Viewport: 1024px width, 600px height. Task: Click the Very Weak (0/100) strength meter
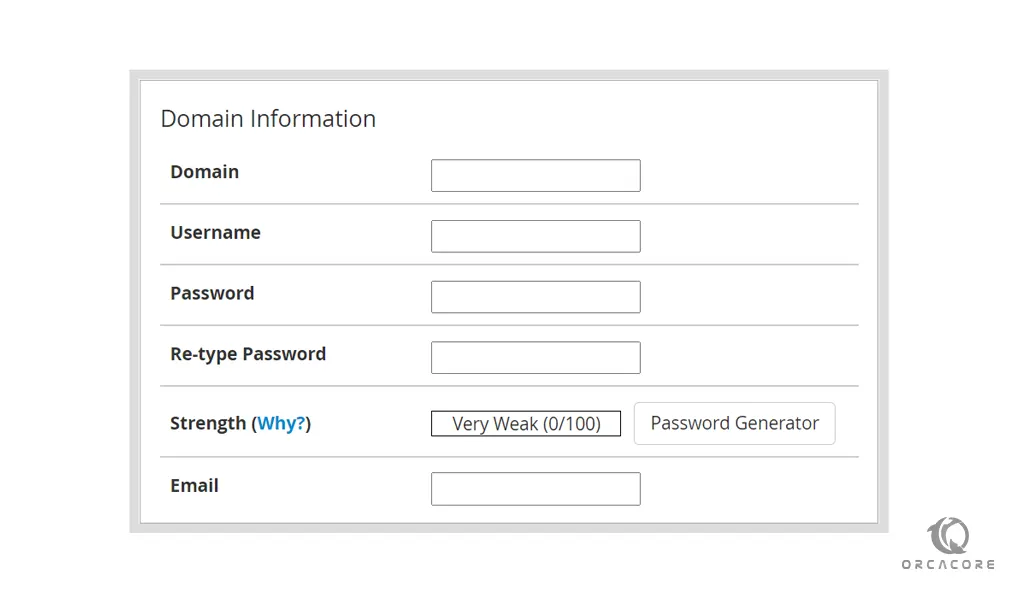526,424
